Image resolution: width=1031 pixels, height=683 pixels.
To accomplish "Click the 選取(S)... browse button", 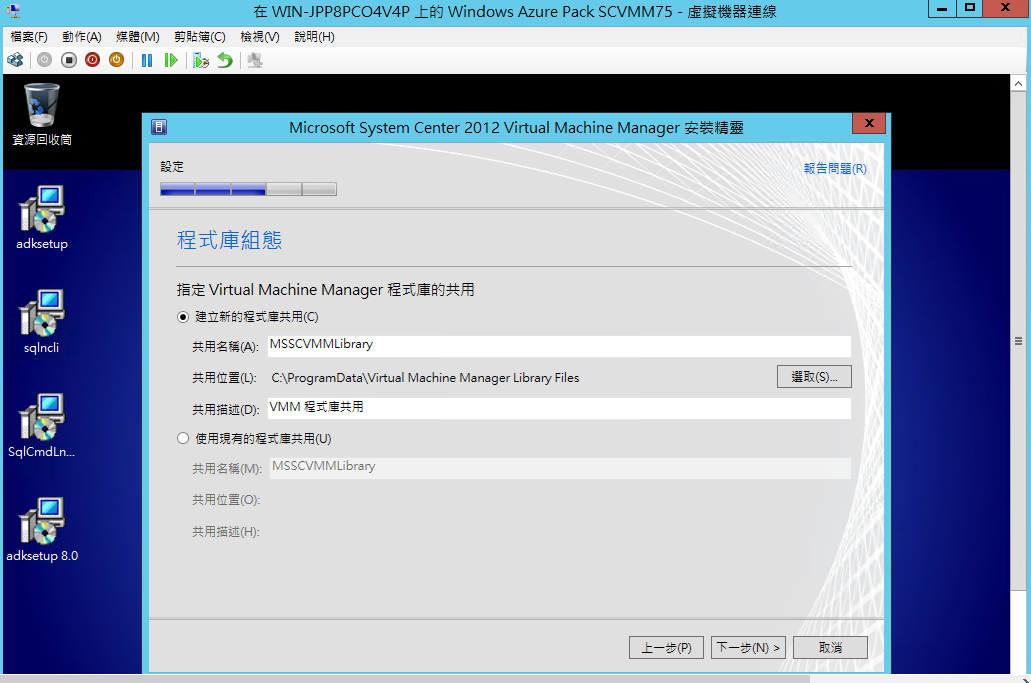I will (x=814, y=377).
